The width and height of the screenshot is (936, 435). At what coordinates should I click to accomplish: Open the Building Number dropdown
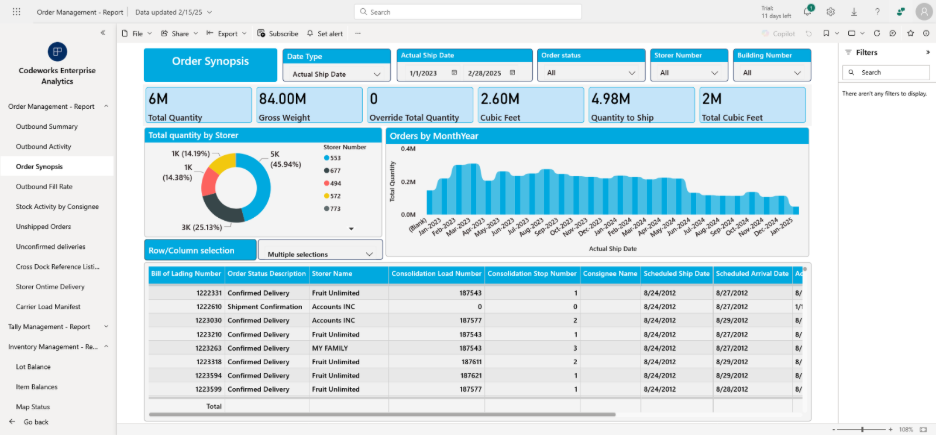(772, 73)
